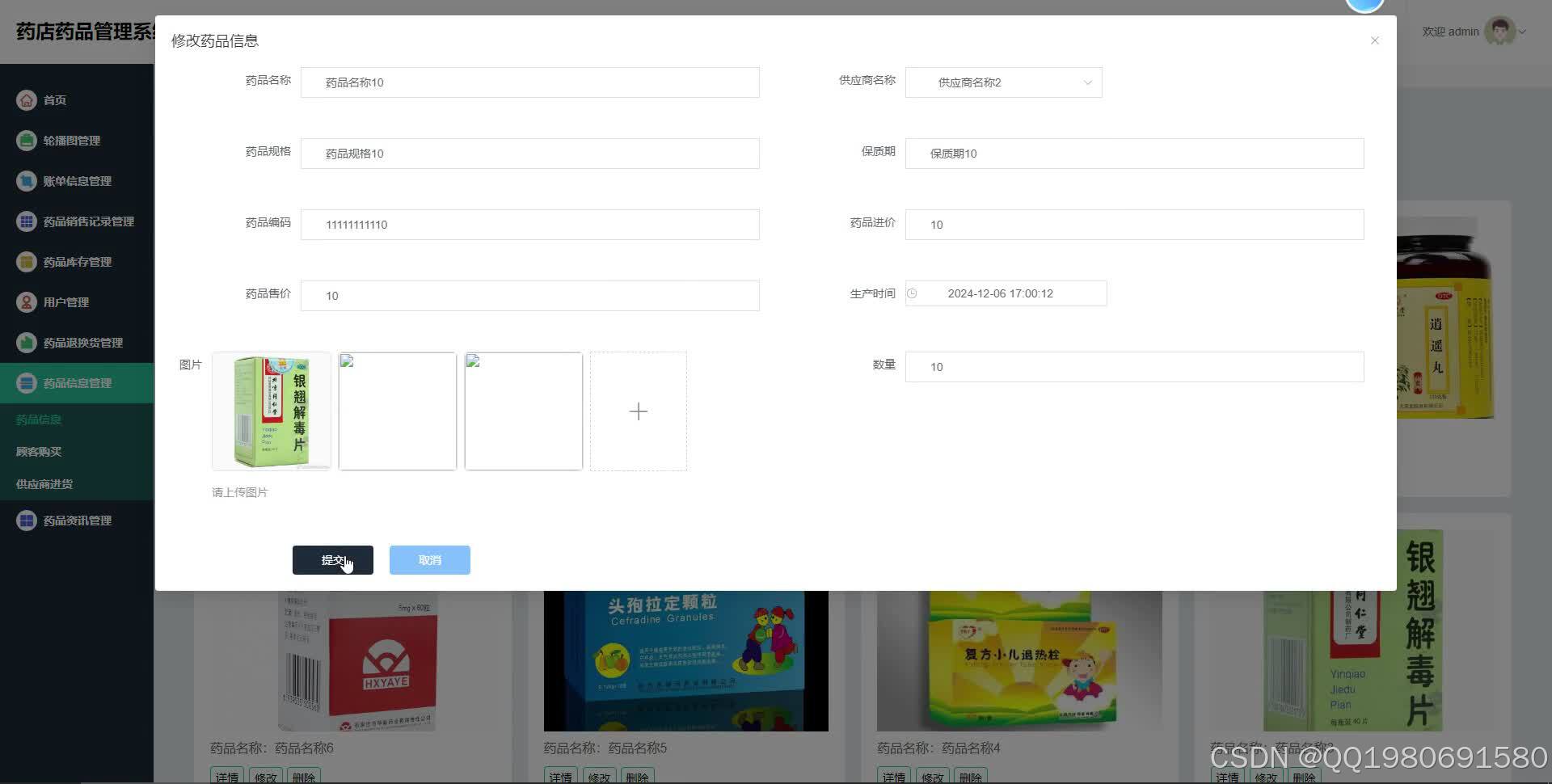Open 用户管理 using its user icon
1552x784 pixels.
(25, 301)
